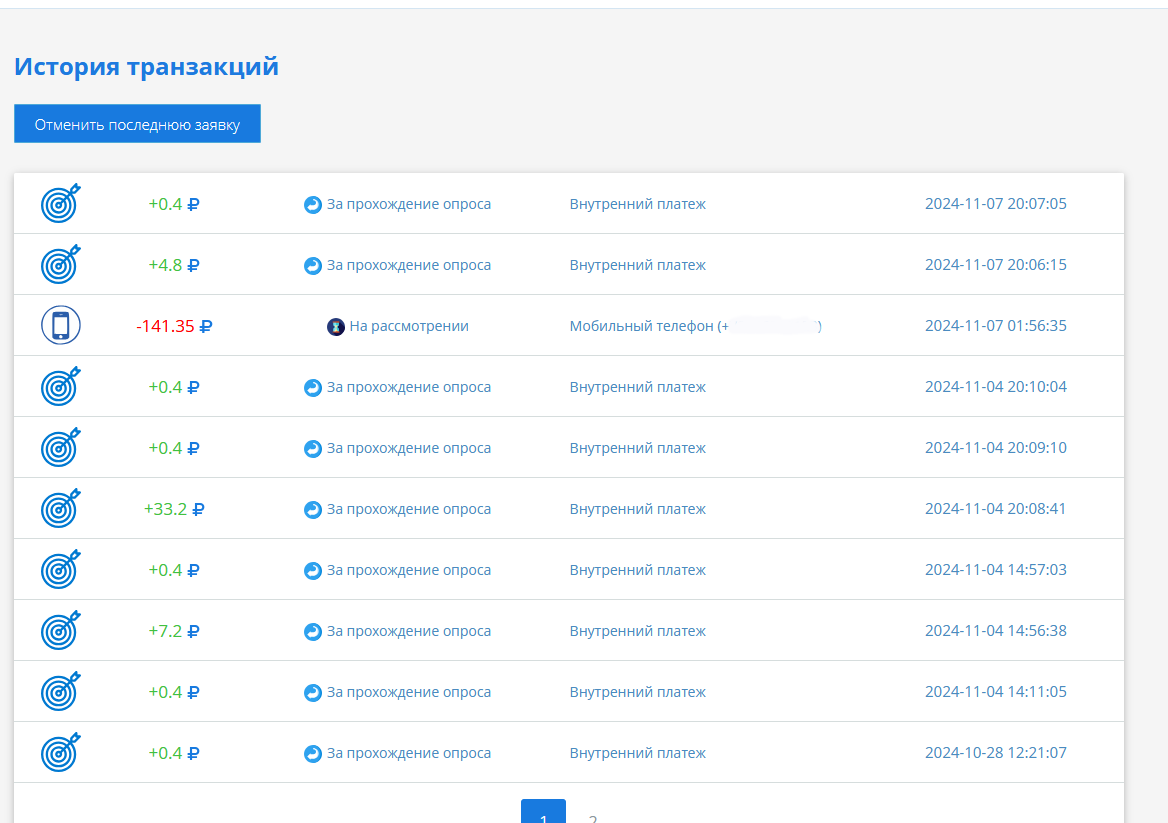Click mobile phone icon in -141.35 row
Image resolution: width=1168 pixels, height=823 pixels.
coord(60,325)
